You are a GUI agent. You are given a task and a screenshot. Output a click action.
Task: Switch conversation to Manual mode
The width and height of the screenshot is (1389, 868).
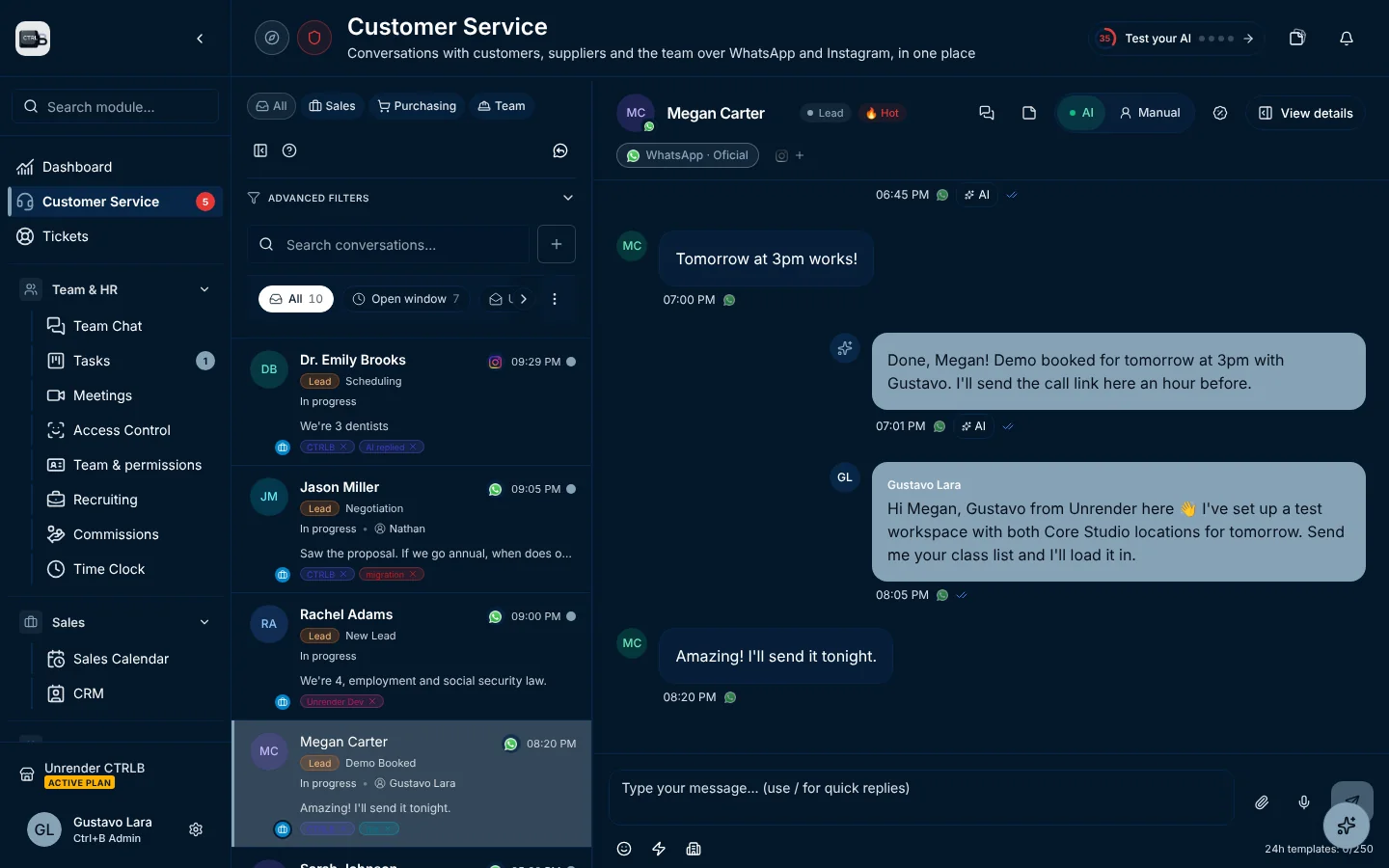(1150, 113)
